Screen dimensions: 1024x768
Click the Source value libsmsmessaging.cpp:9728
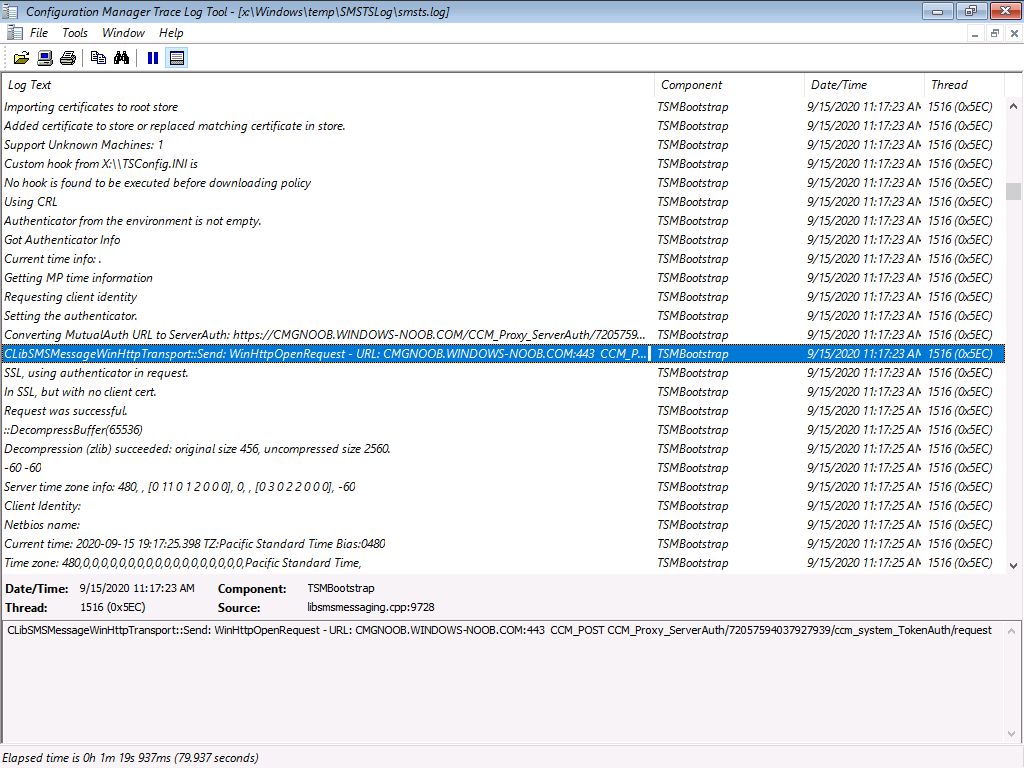[371, 607]
